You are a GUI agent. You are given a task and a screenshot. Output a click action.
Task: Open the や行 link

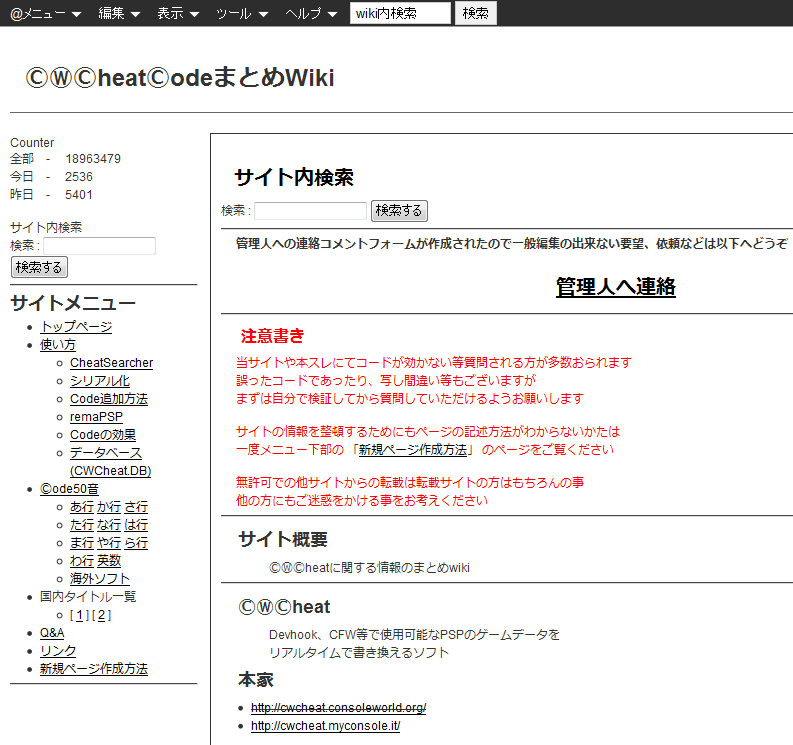click(x=109, y=543)
